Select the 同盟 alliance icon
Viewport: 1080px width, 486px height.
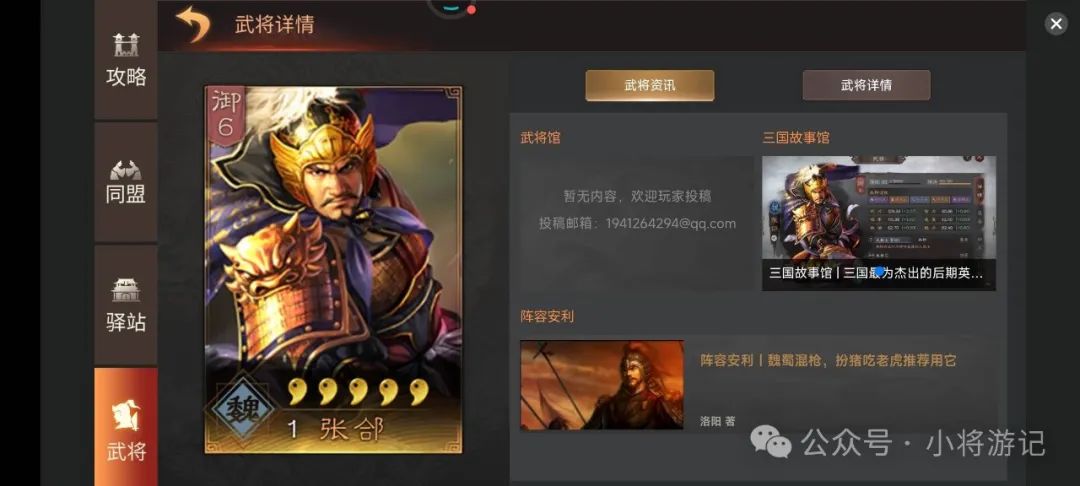(x=126, y=182)
